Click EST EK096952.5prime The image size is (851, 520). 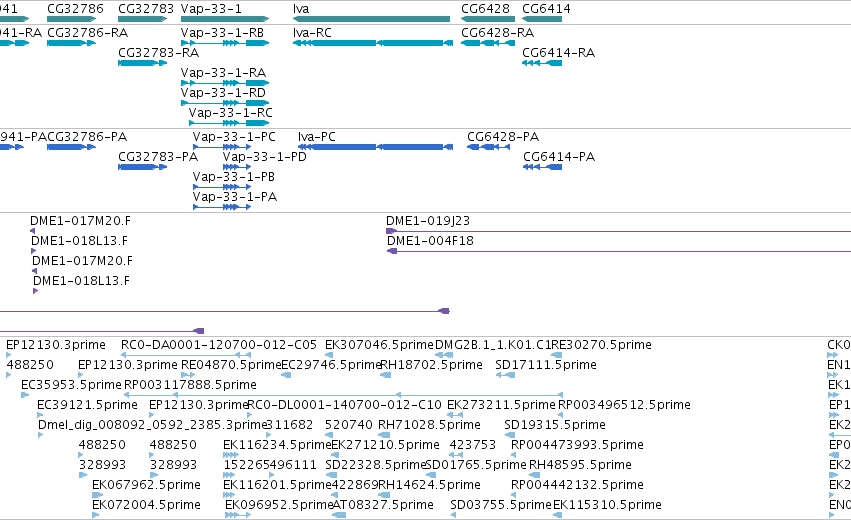279,505
